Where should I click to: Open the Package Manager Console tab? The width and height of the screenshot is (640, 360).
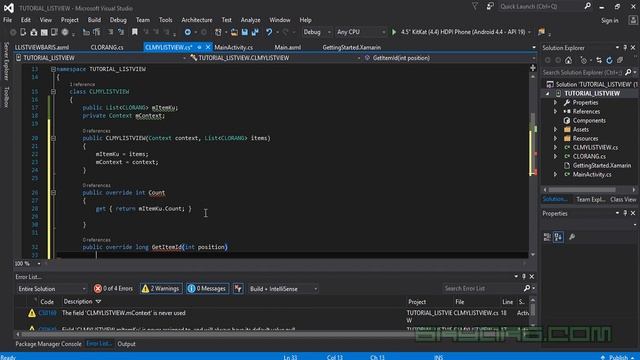point(48,344)
